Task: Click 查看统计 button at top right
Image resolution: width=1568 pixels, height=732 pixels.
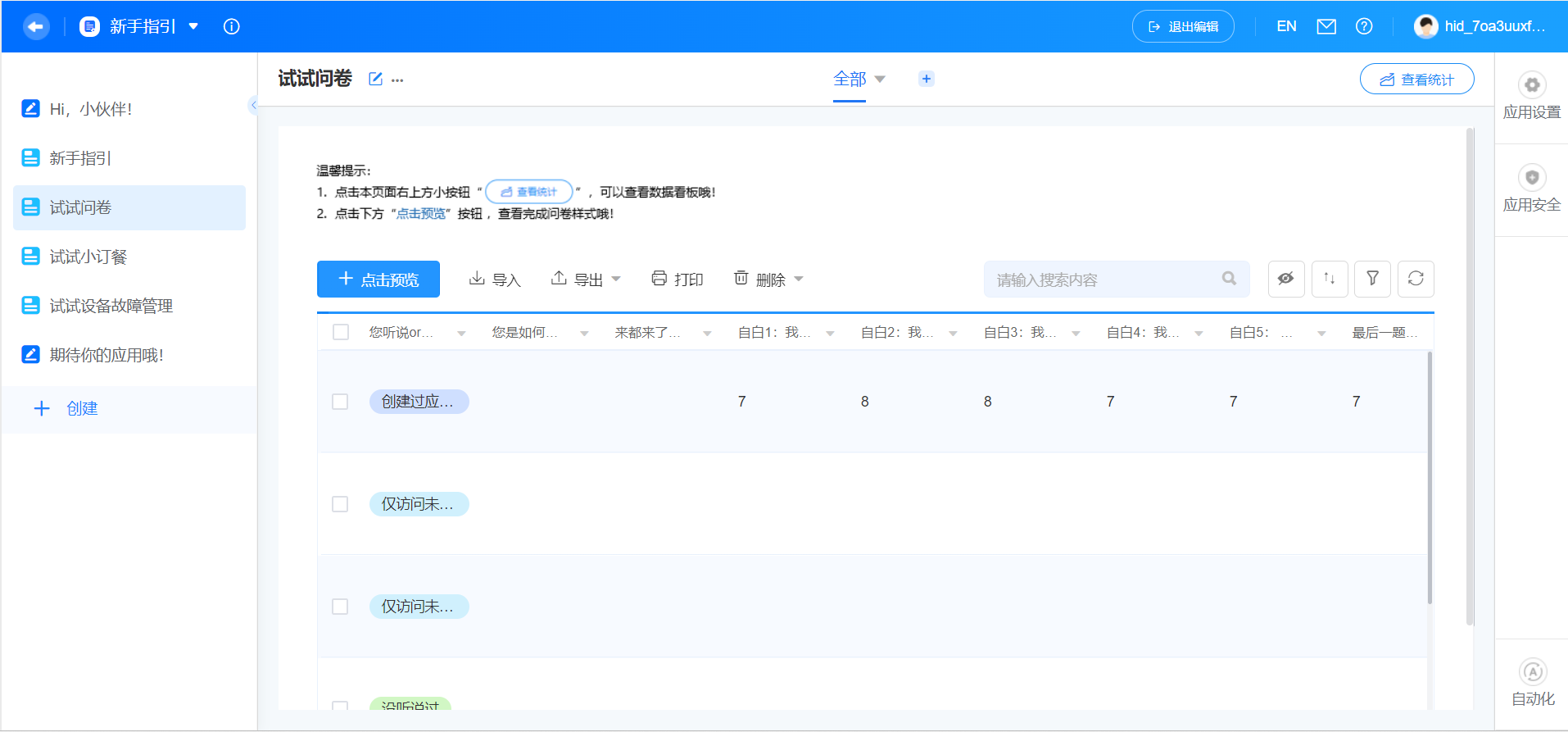Action: pyautogui.click(x=1417, y=79)
